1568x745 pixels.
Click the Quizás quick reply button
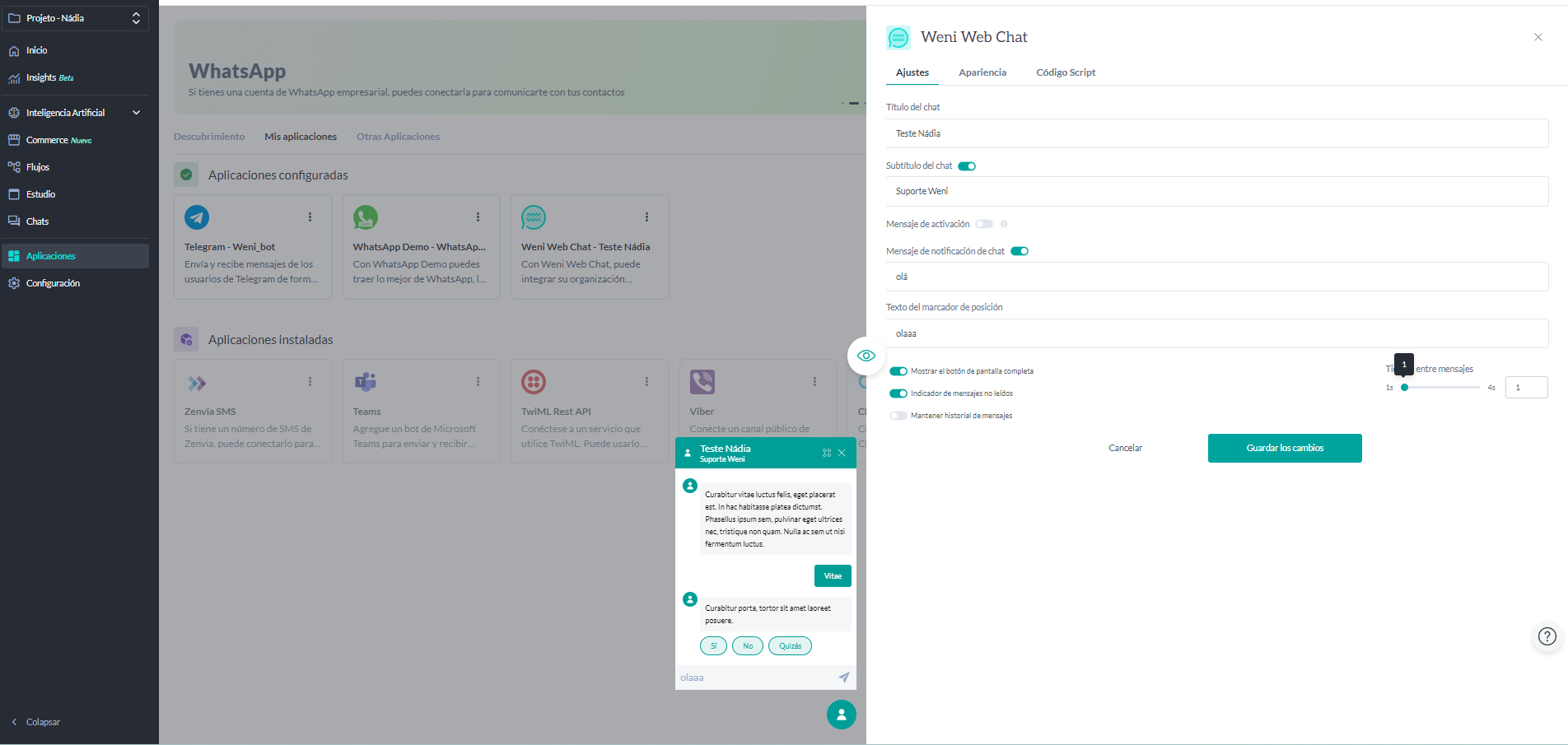[790, 646]
